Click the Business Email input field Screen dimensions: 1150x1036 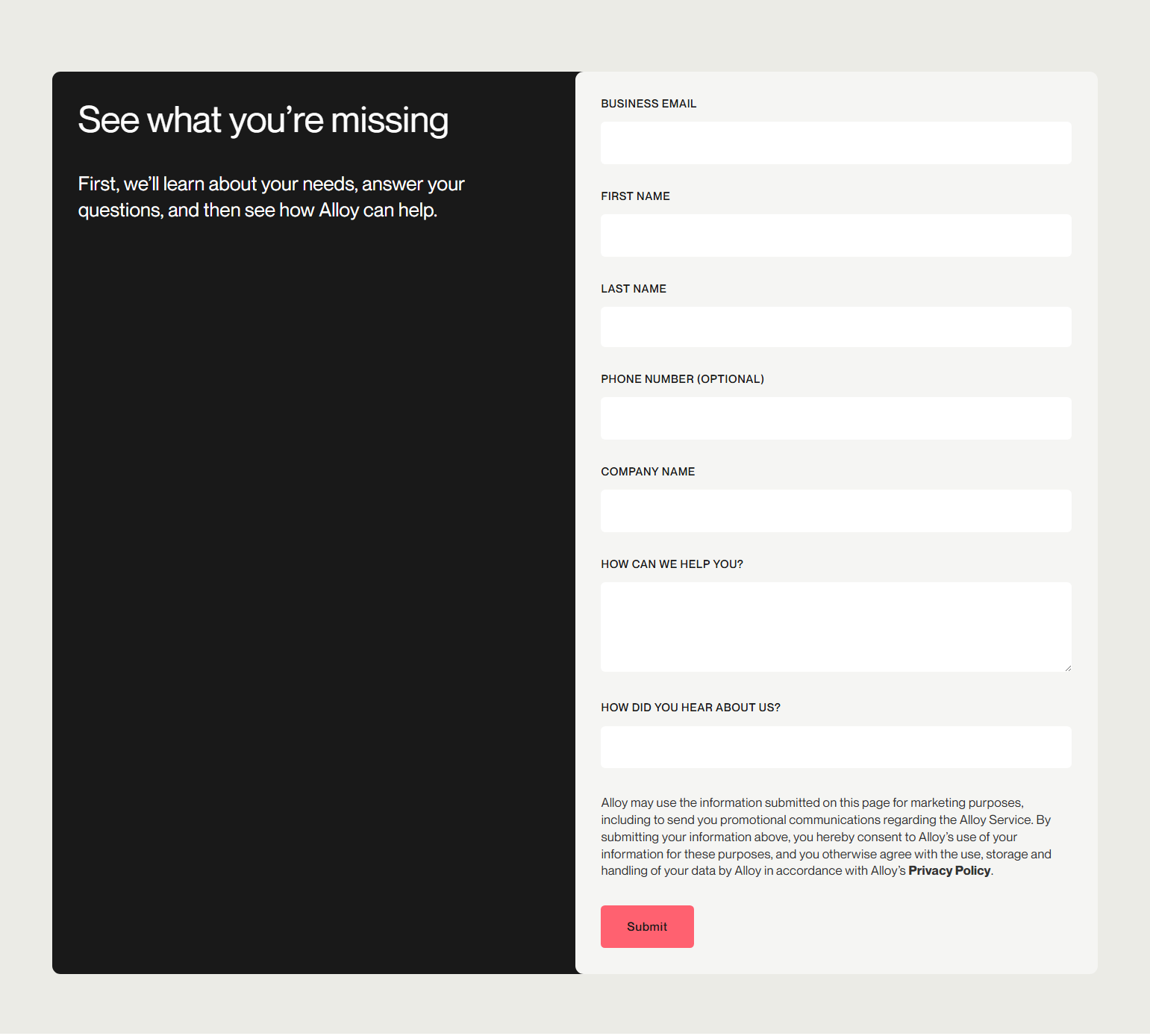point(836,143)
